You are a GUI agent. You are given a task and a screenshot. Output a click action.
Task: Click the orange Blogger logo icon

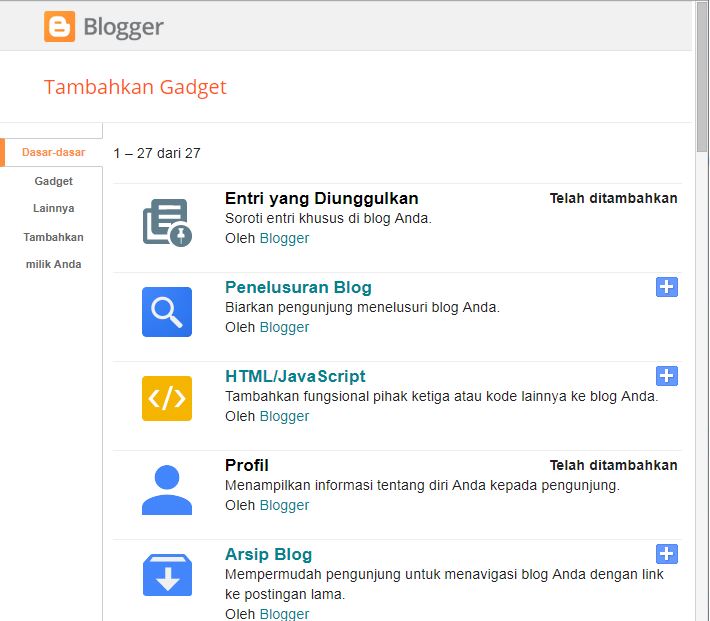[59, 27]
